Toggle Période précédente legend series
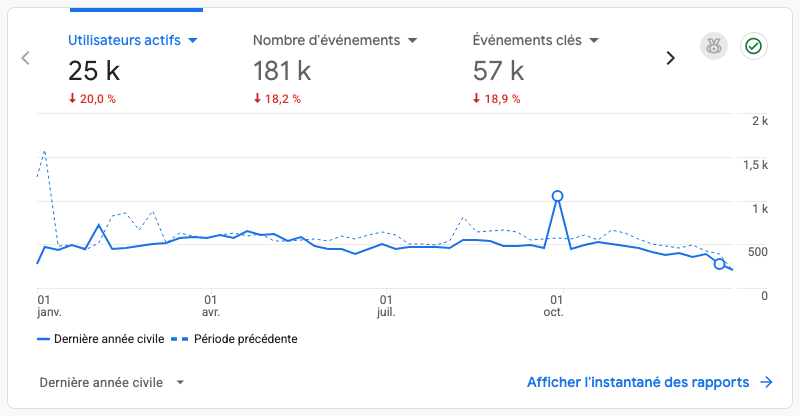This screenshot has width=800, height=416. 234,339
